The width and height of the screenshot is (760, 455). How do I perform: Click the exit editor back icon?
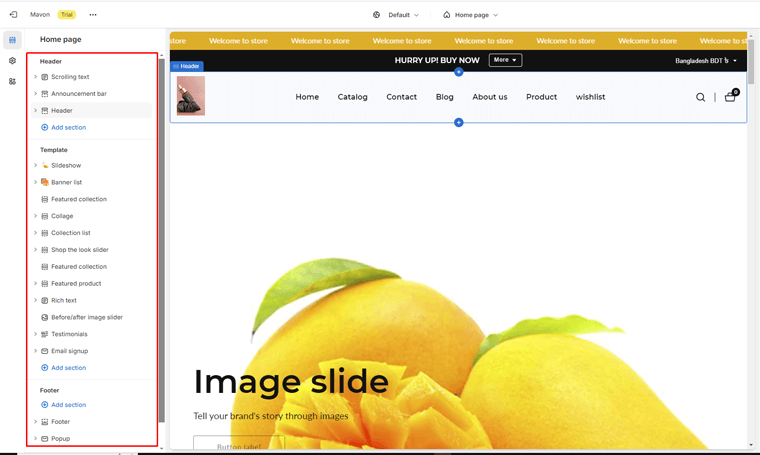coord(14,15)
